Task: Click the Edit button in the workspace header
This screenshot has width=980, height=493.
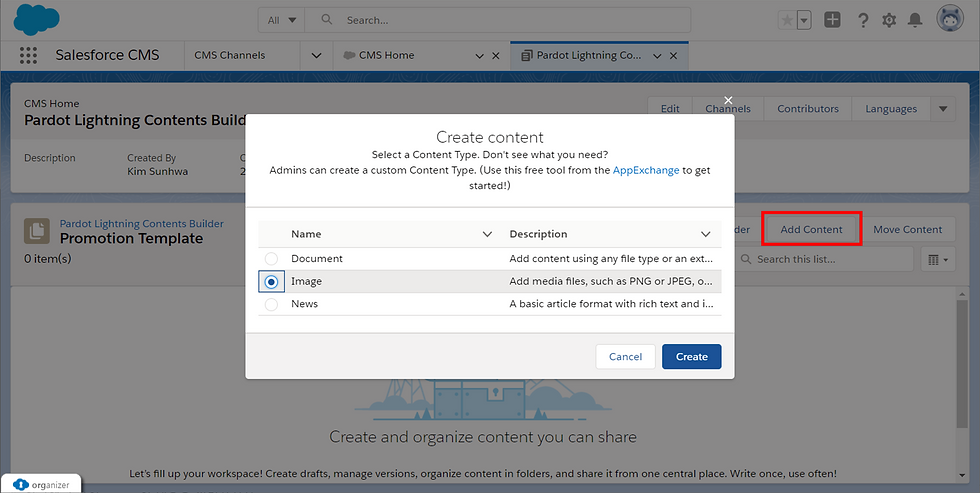Action: (670, 109)
